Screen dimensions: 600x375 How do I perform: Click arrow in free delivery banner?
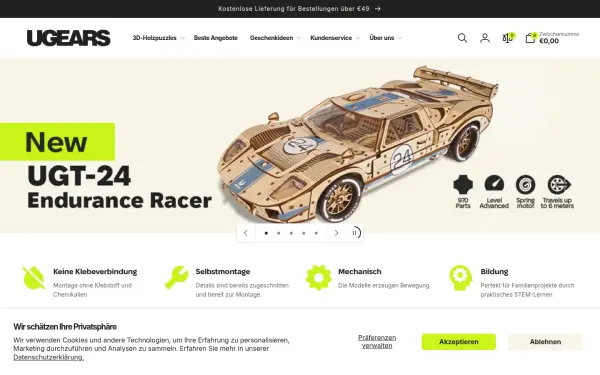click(x=378, y=9)
